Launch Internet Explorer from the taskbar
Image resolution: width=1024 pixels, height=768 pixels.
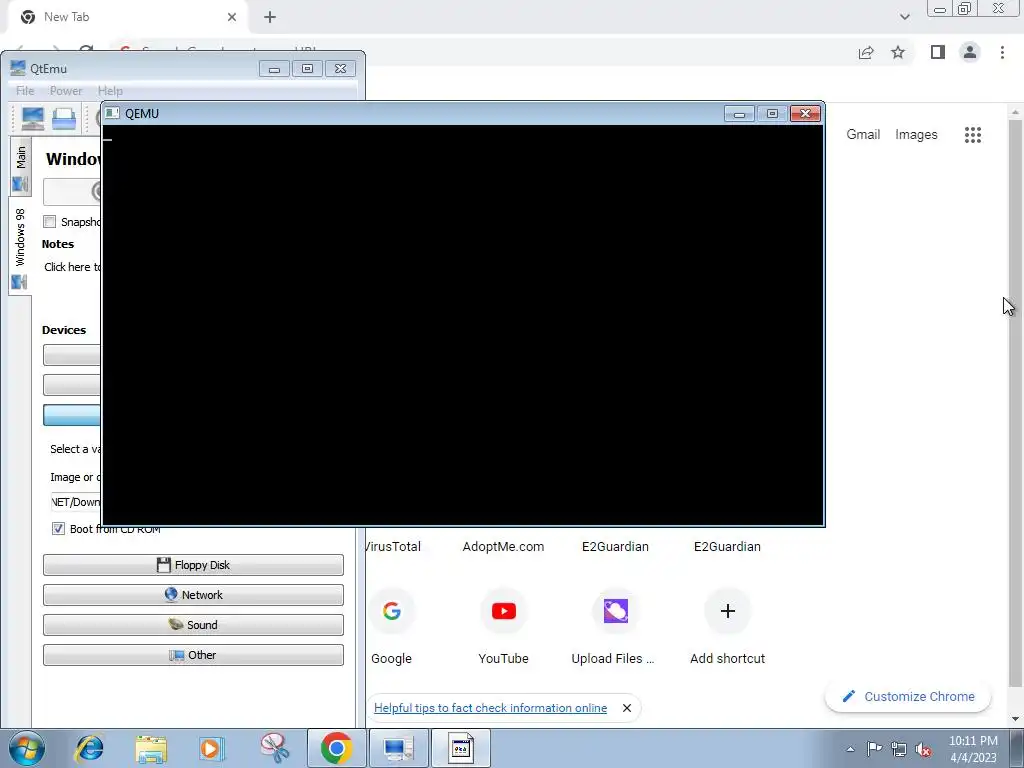[89, 748]
